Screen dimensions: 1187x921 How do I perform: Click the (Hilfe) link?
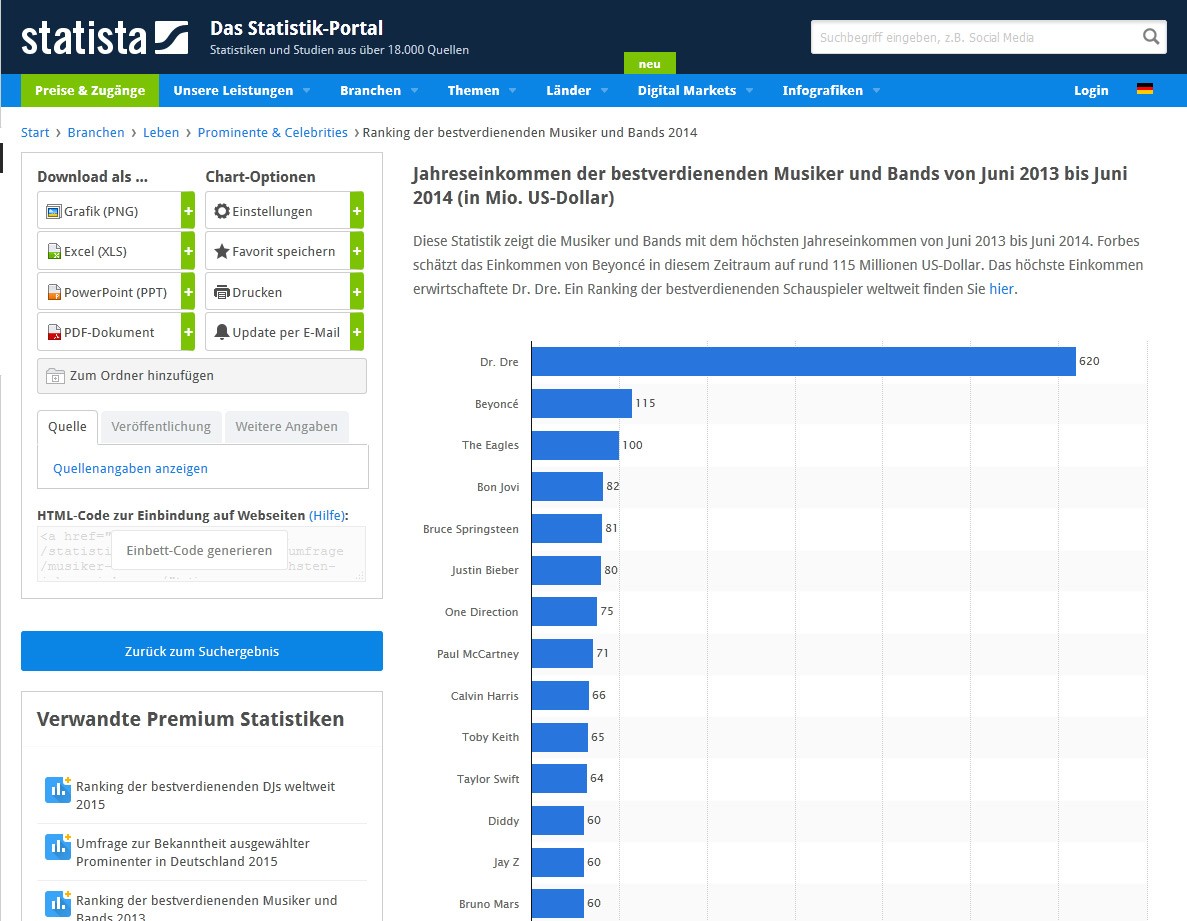pos(327,515)
